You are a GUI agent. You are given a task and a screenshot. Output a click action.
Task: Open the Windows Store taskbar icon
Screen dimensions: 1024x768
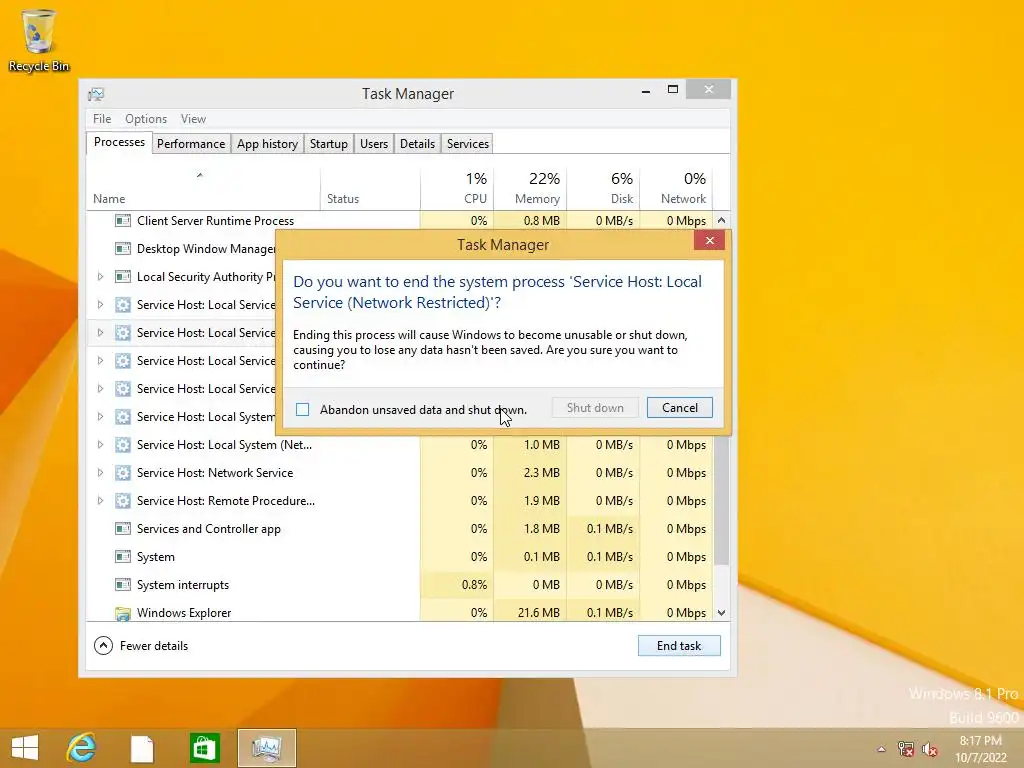point(204,748)
